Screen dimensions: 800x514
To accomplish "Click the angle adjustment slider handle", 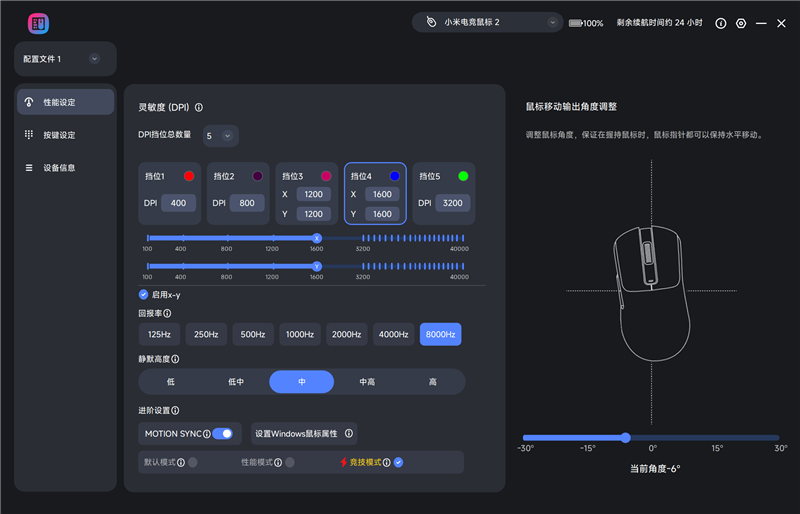I will coord(626,437).
